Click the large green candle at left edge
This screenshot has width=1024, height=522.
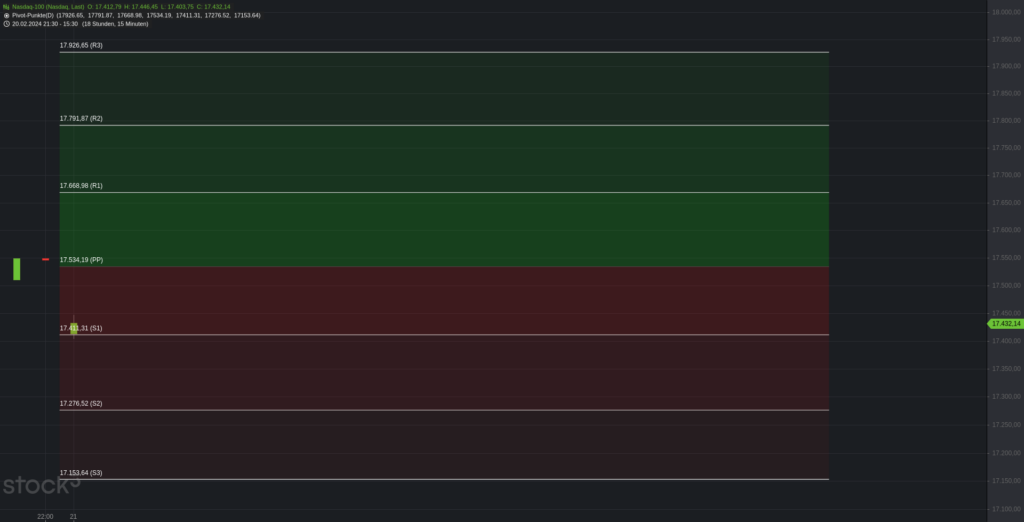(x=17, y=269)
